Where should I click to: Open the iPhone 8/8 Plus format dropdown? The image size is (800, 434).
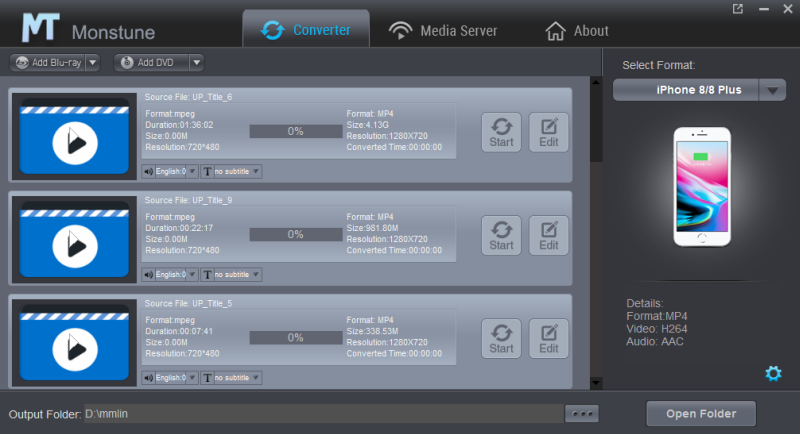coord(773,90)
